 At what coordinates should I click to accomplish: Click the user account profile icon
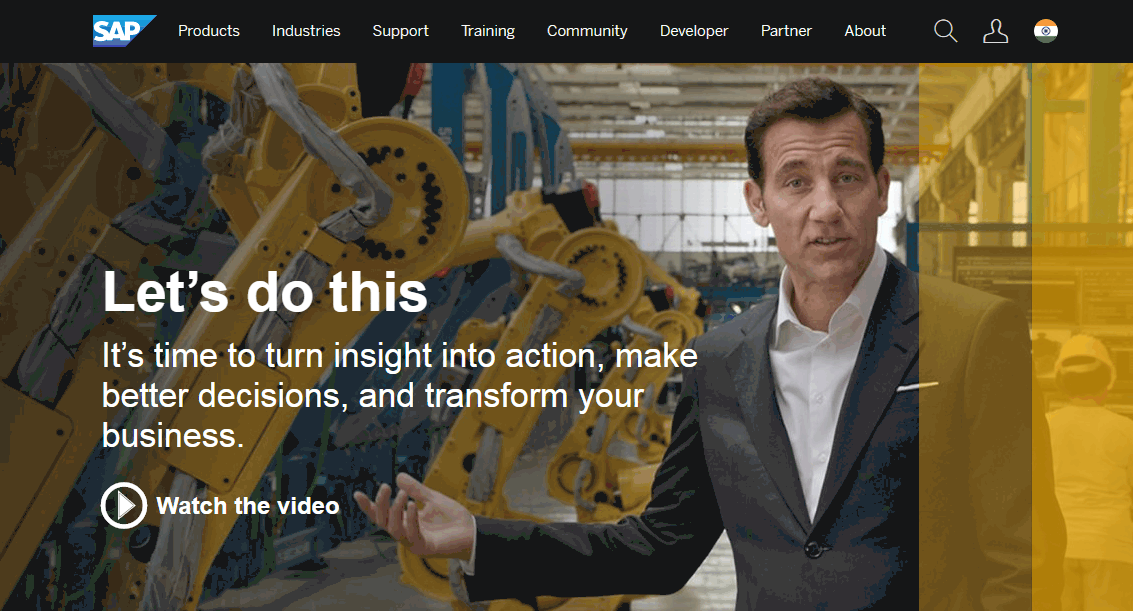995,31
